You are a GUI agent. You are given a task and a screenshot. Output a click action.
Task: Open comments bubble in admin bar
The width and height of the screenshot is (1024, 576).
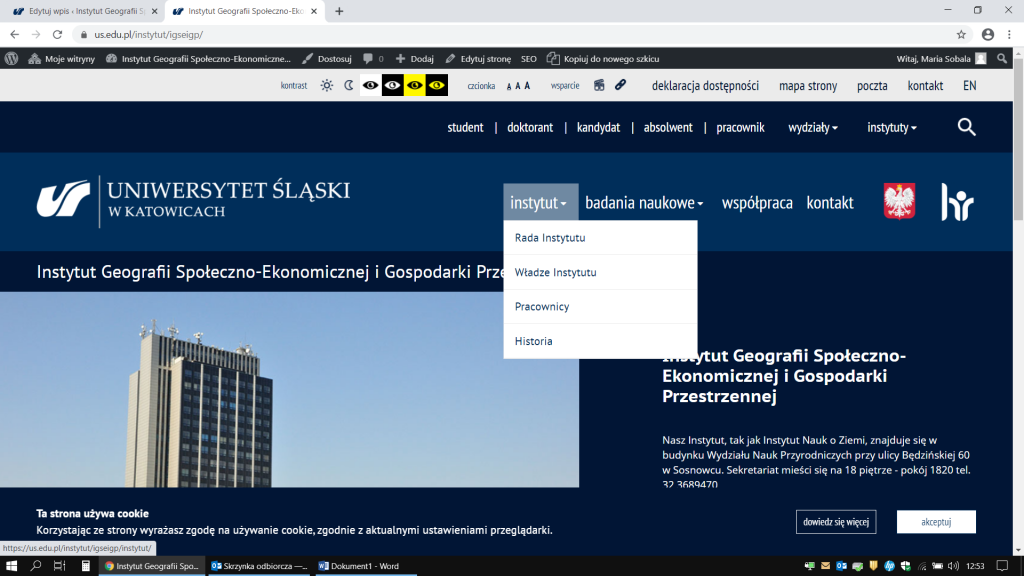coord(373,59)
